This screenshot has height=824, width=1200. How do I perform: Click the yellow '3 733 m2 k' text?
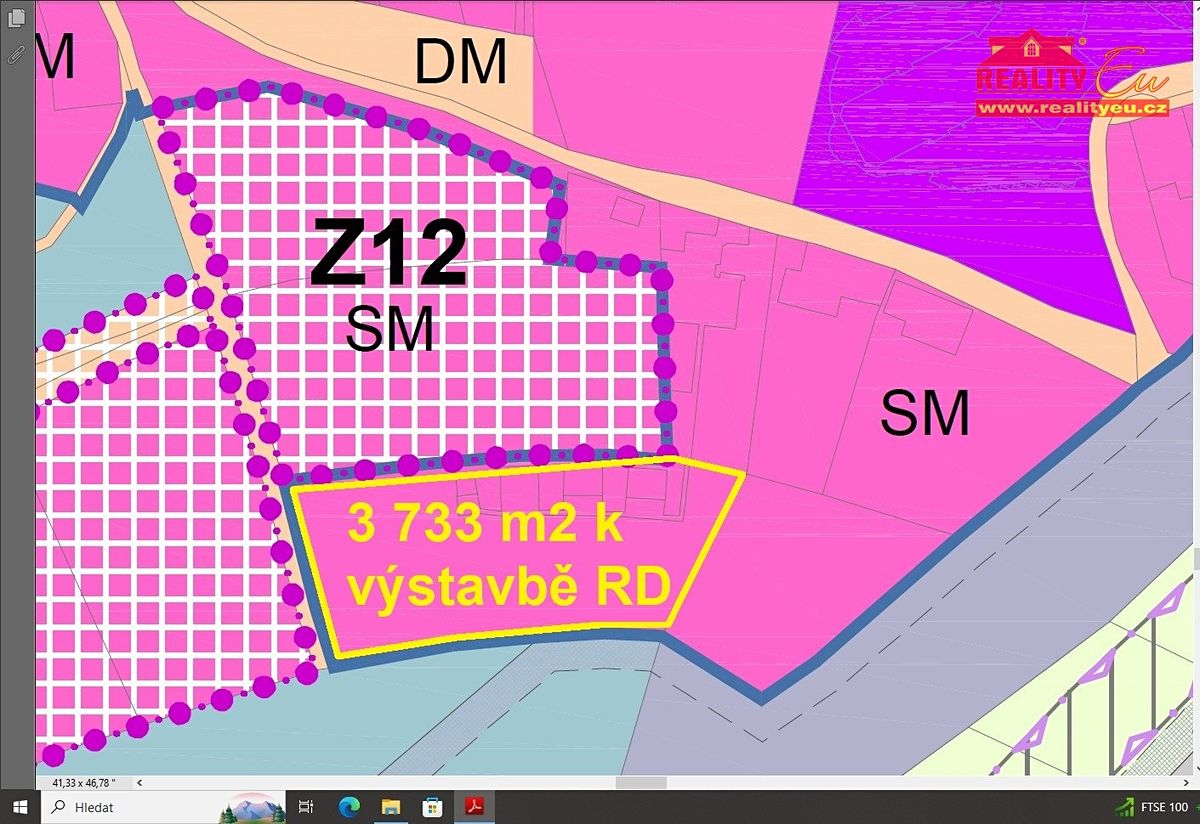coord(485,523)
